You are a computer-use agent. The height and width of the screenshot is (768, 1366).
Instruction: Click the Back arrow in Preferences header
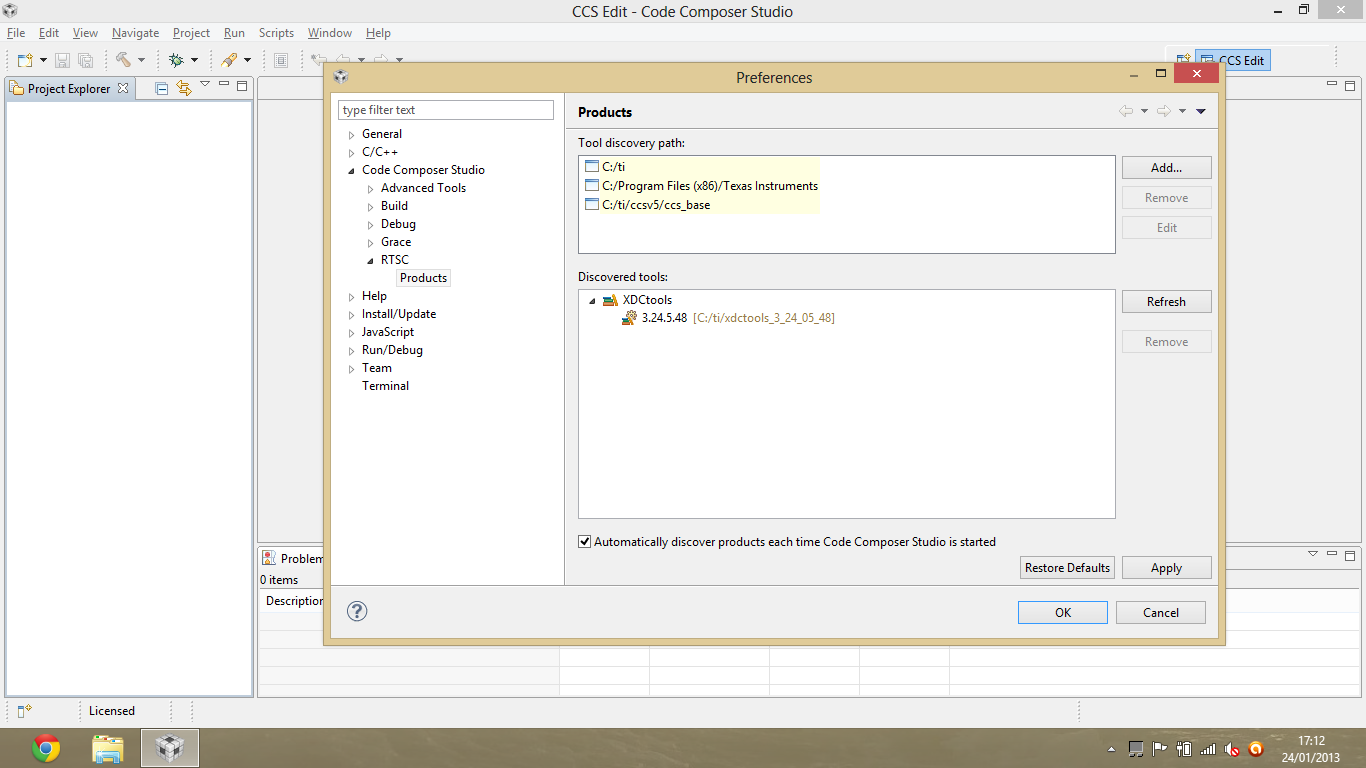click(x=1126, y=111)
